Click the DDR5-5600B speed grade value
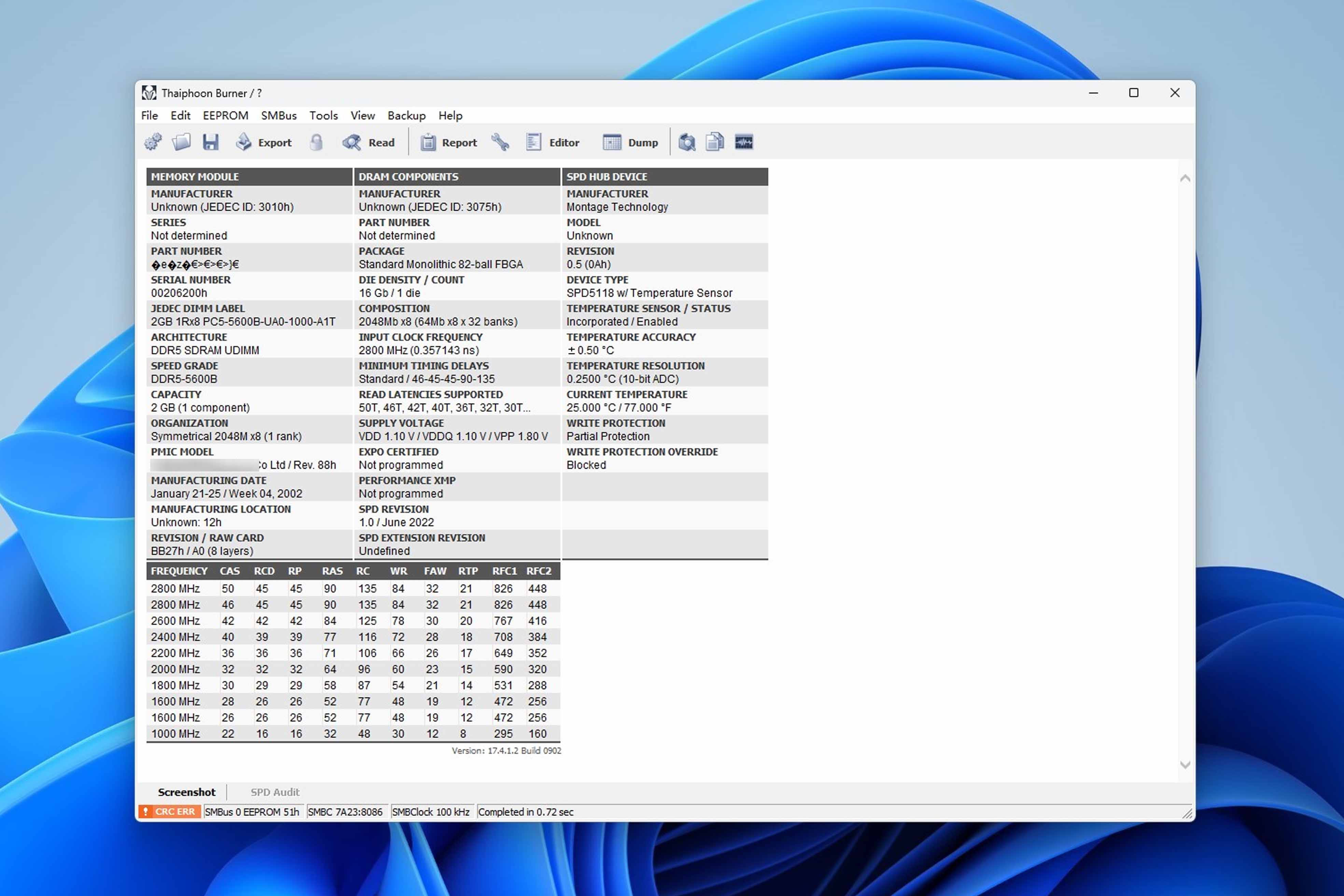1344x896 pixels. 184,379
